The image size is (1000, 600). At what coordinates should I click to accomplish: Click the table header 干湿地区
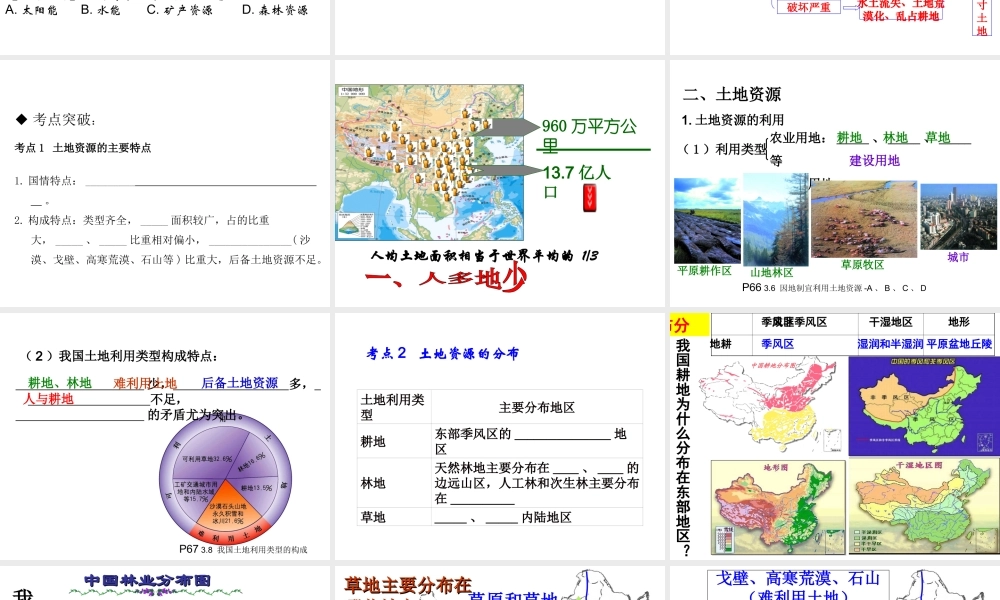890,322
